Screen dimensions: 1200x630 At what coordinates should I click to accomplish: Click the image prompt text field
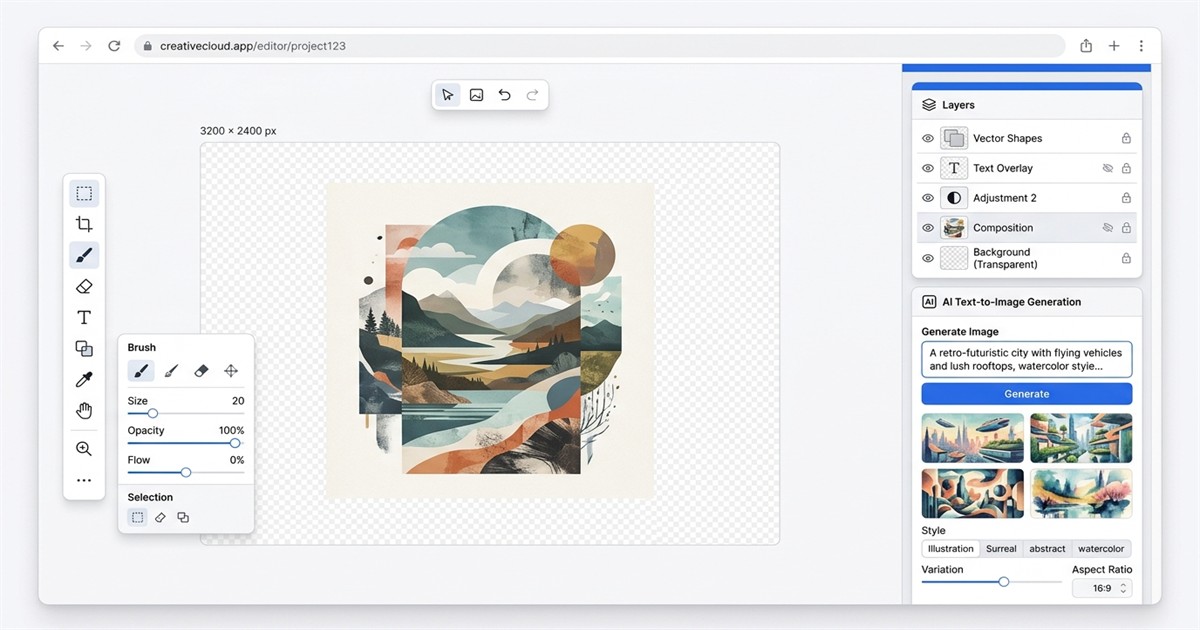(x=1027, y=359)
